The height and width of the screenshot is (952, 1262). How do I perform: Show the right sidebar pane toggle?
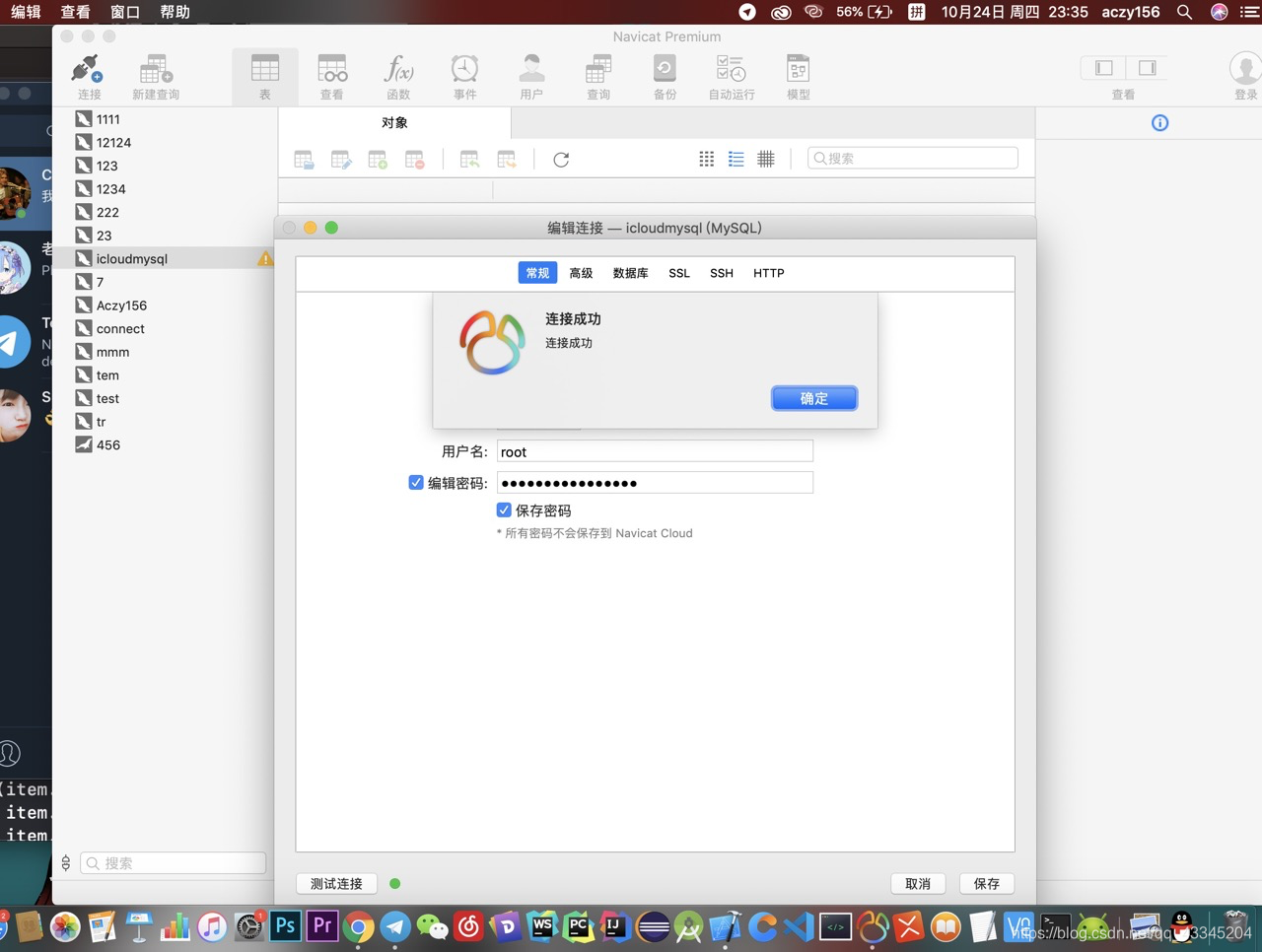coord(1147,68)
